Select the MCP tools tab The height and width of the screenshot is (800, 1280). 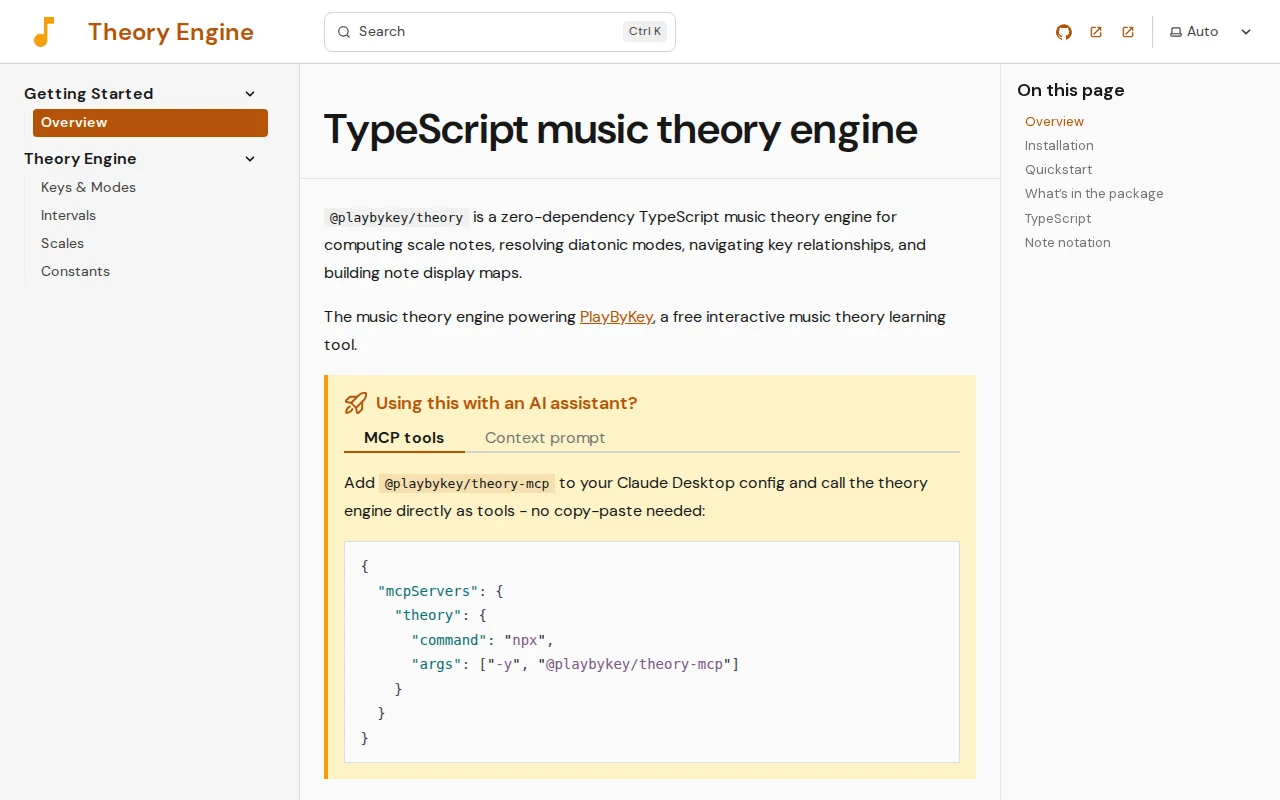point(404,438)
